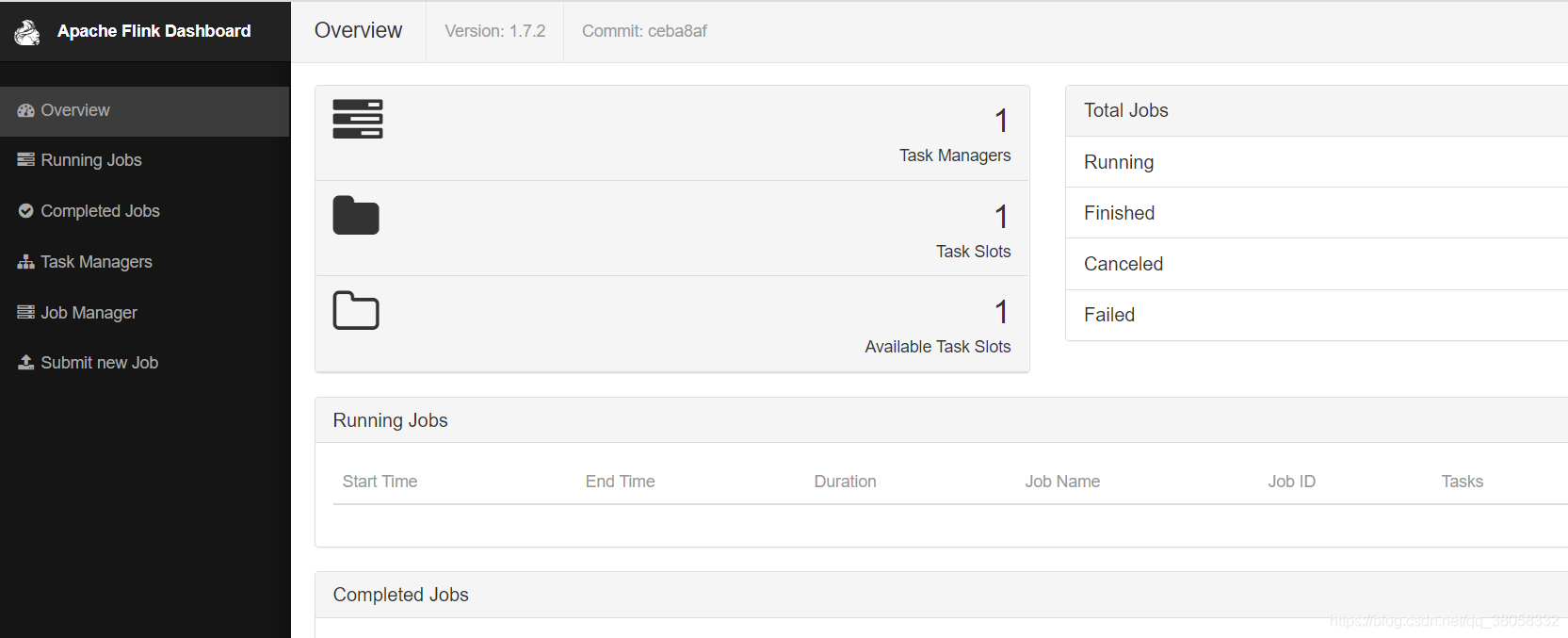The height and width of the screenshot is (638, 1568).
Task: Click the Start Time column header
Action: 380,482
